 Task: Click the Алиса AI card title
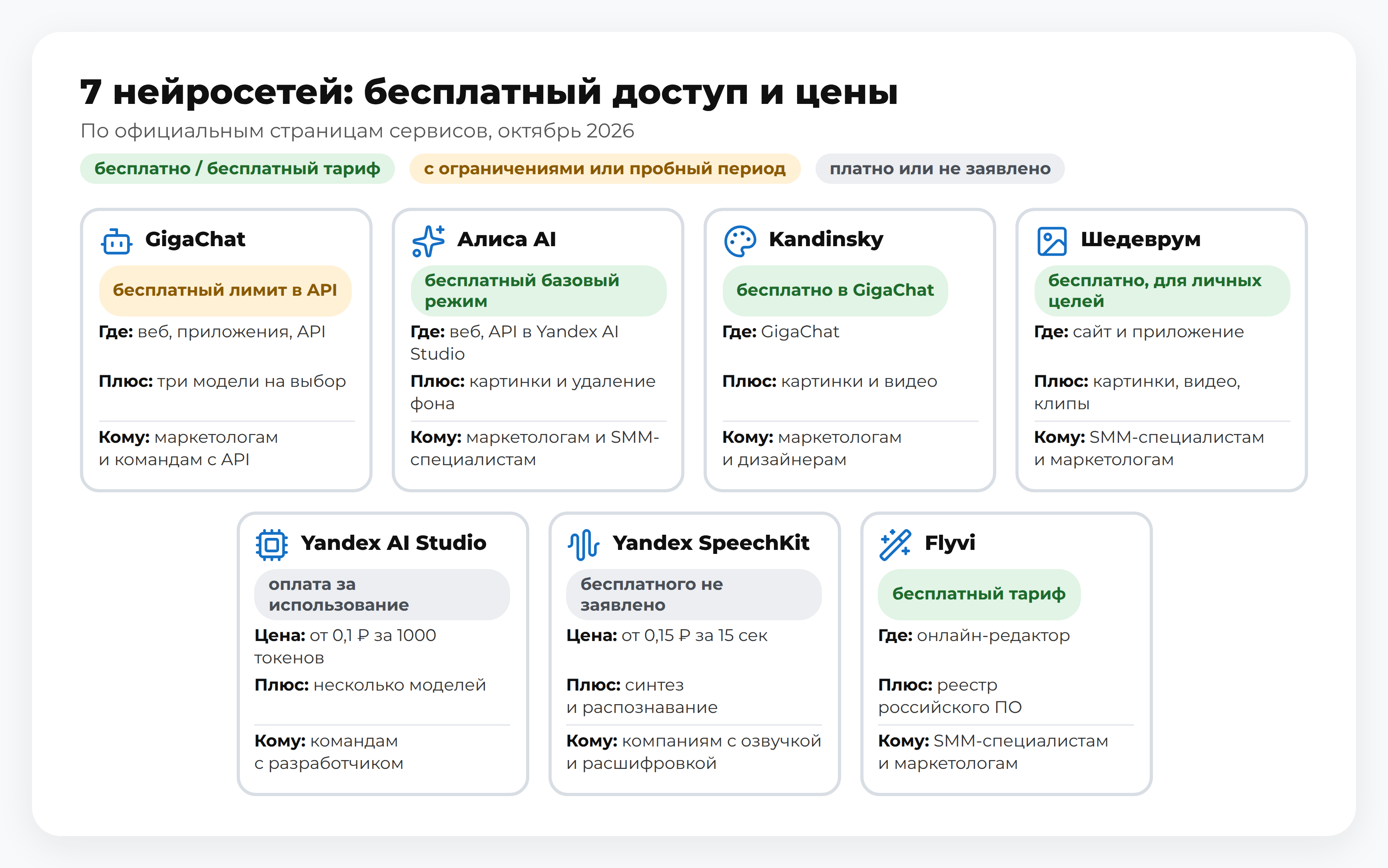[507, 239]
